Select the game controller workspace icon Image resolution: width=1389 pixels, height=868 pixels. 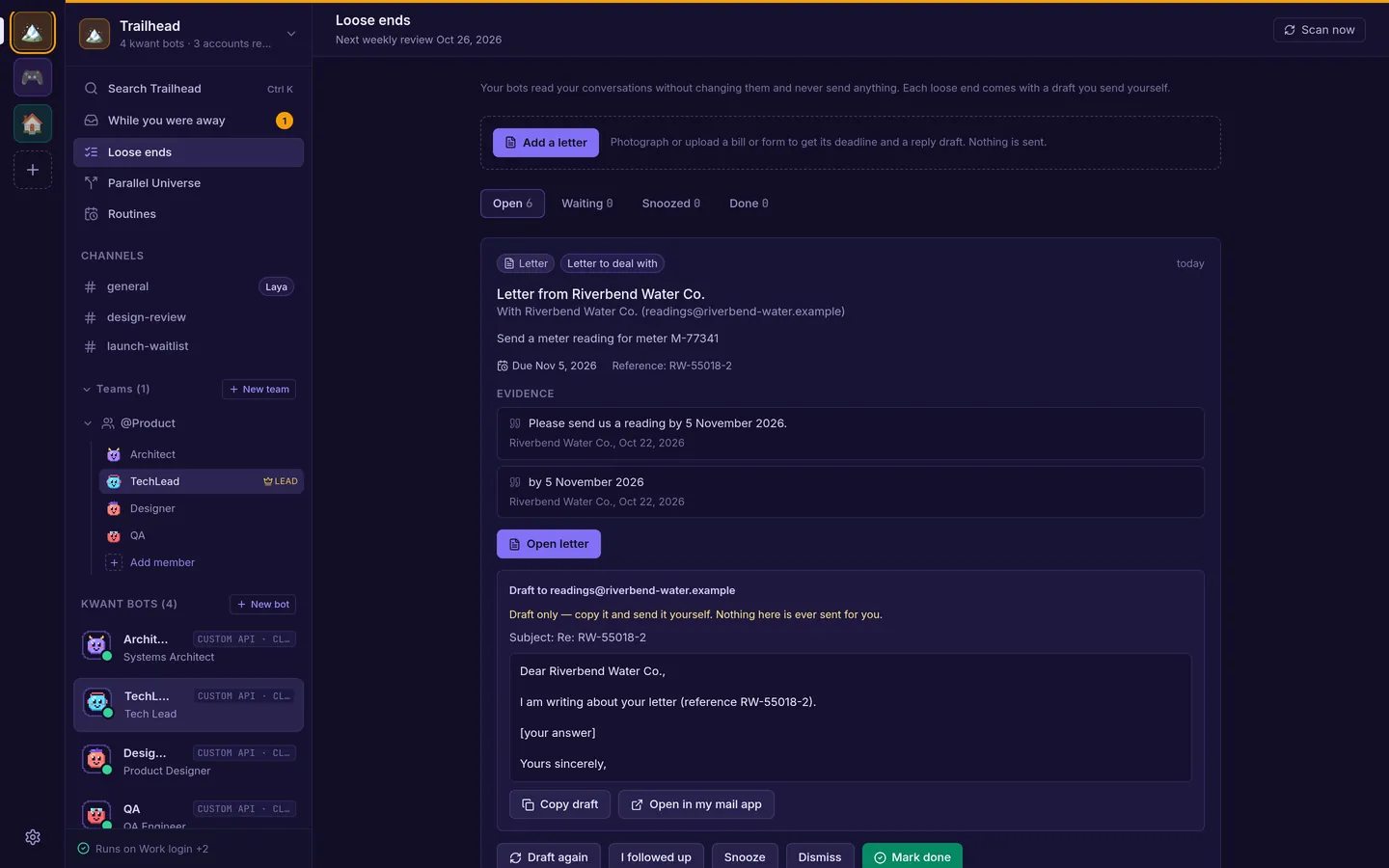(x=33, y=77)
